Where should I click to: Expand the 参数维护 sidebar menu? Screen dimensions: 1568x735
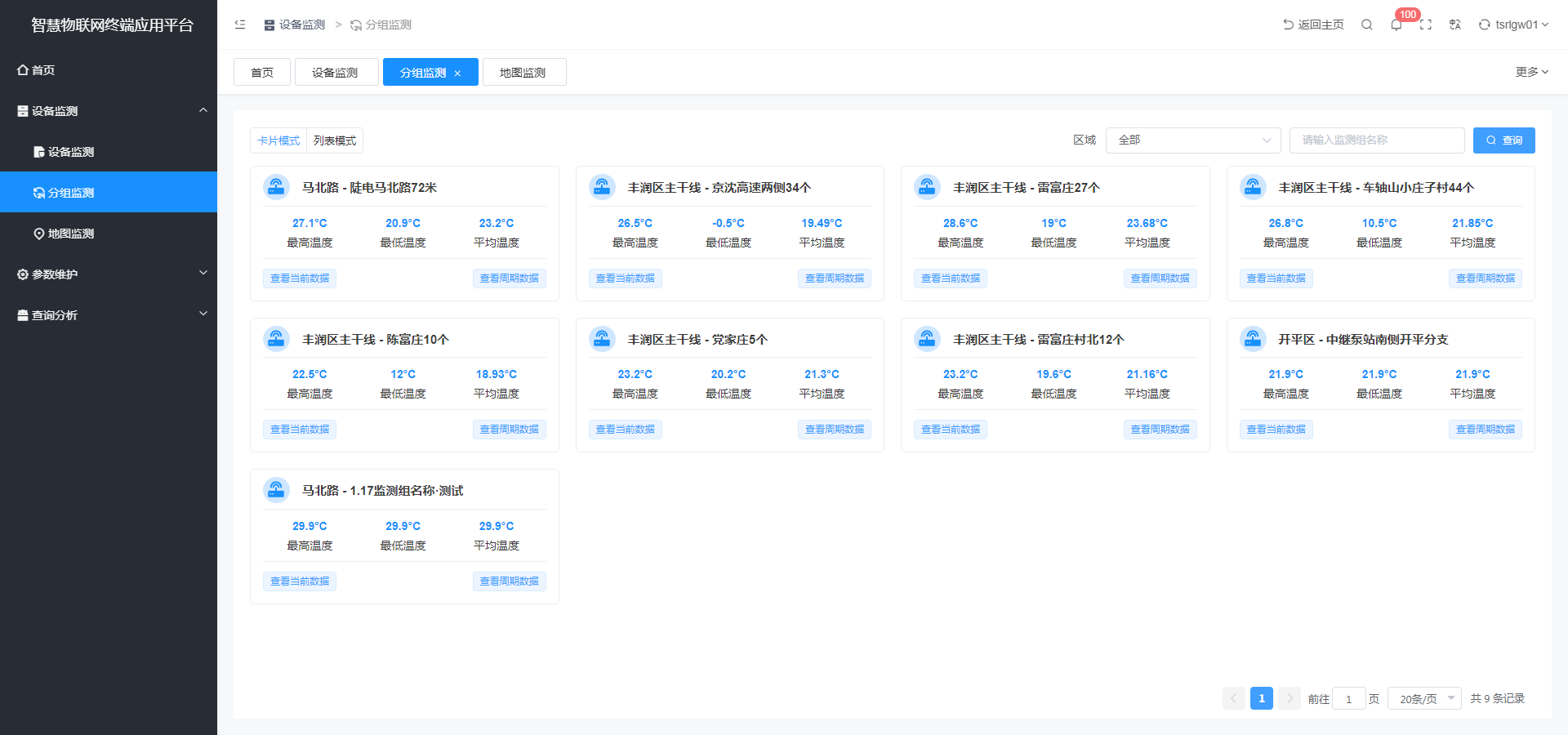coord(109,274)
